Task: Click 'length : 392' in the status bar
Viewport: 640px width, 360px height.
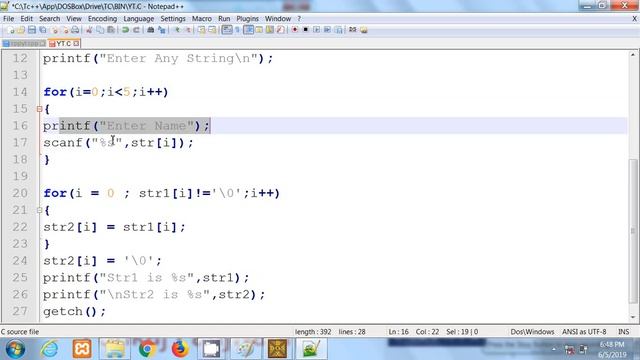Action: [313, 332]
